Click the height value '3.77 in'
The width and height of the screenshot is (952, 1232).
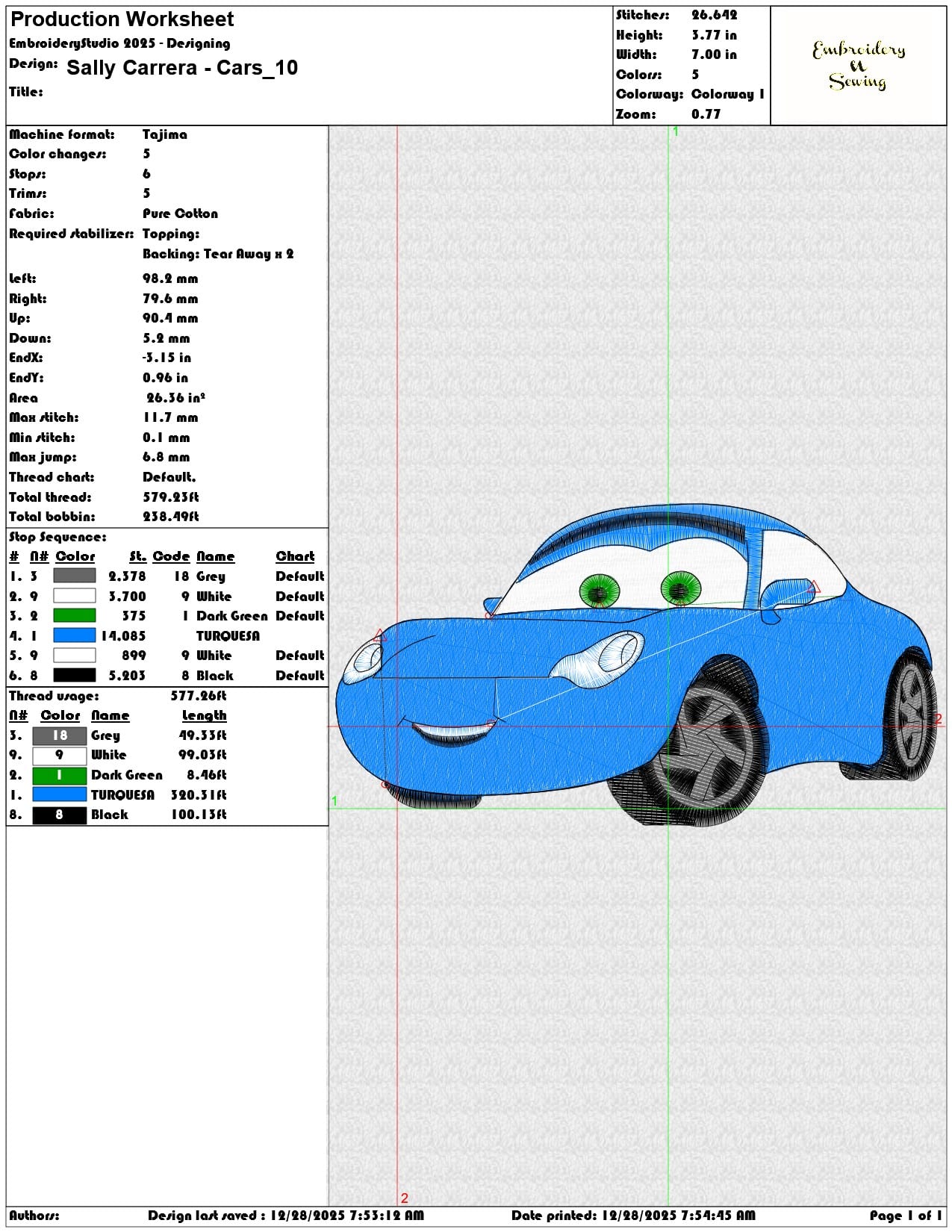[714, 35]
